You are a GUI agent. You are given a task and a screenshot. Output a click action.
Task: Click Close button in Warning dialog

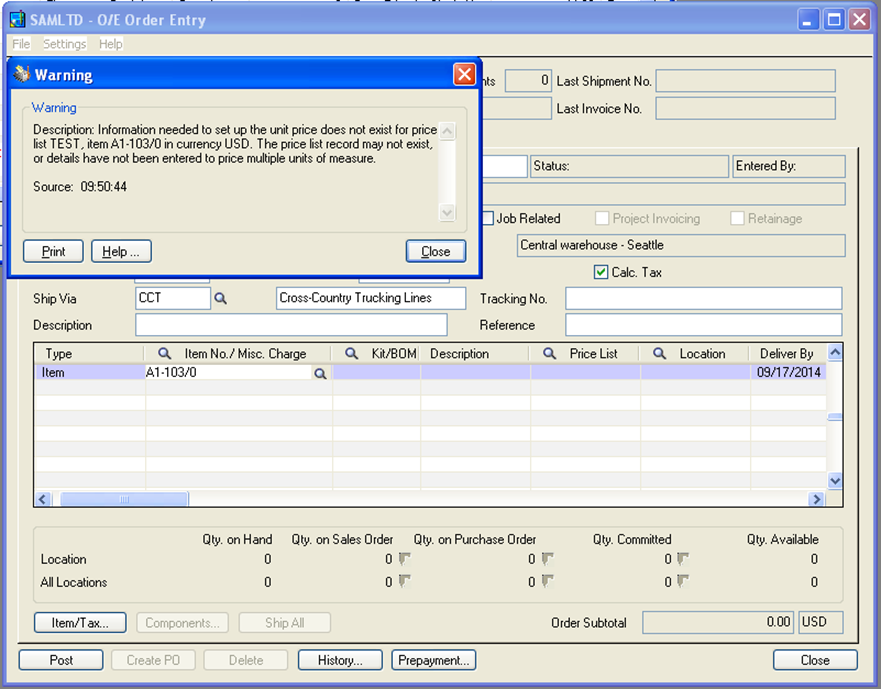[x=435, y=251]
